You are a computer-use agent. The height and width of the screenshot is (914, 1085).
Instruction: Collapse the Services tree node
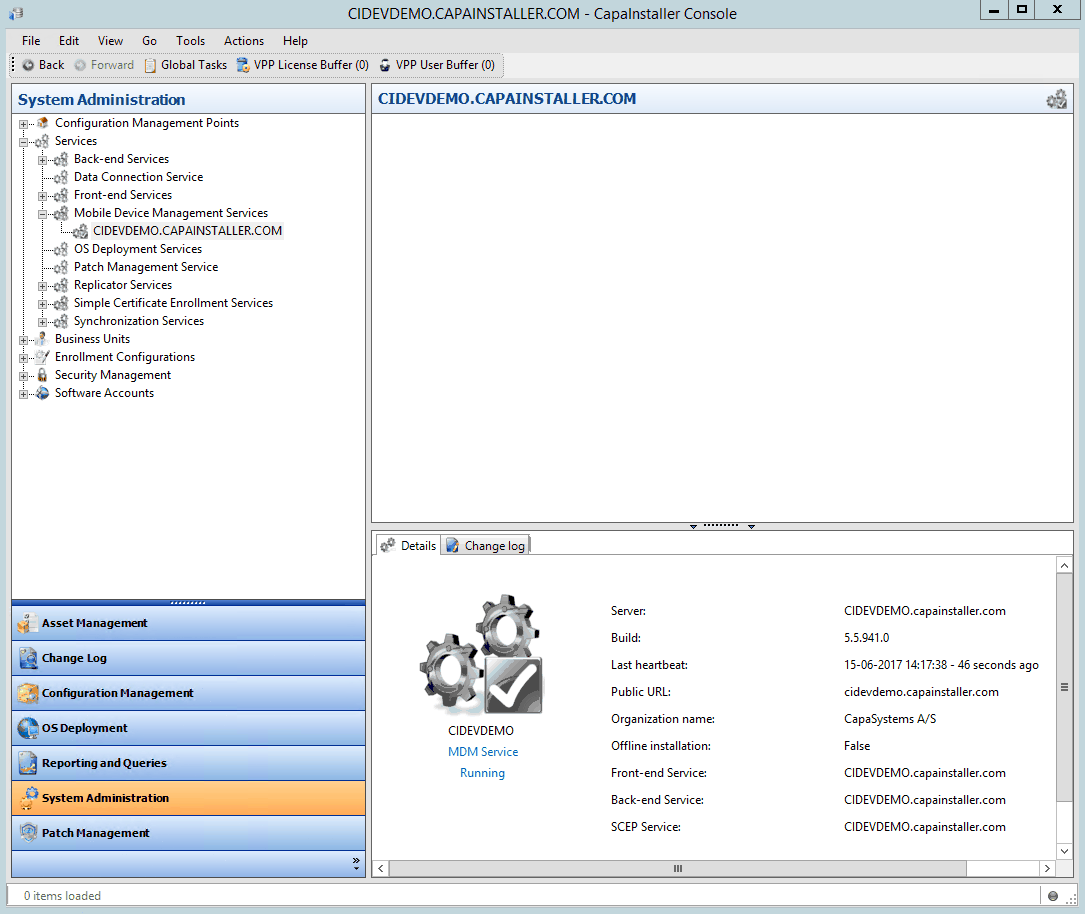point(24,143)
